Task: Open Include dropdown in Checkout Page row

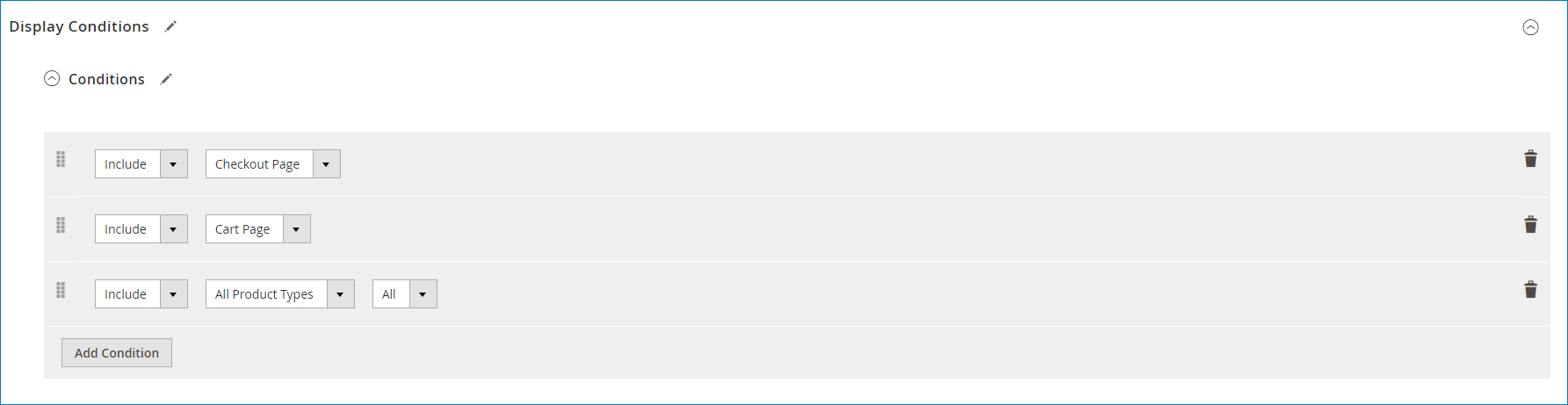Action: (x=141, y=164)
